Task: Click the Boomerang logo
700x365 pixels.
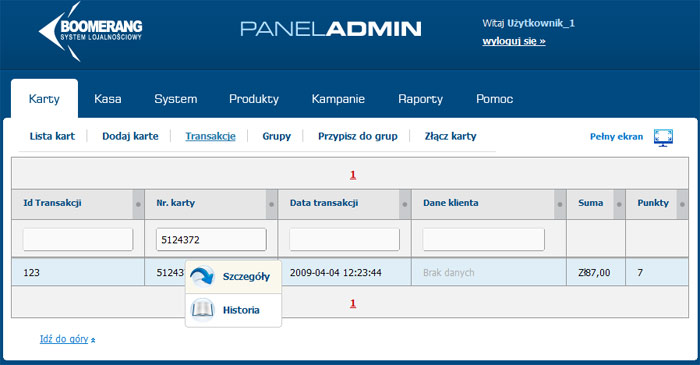Action: [x=91, y=31]
